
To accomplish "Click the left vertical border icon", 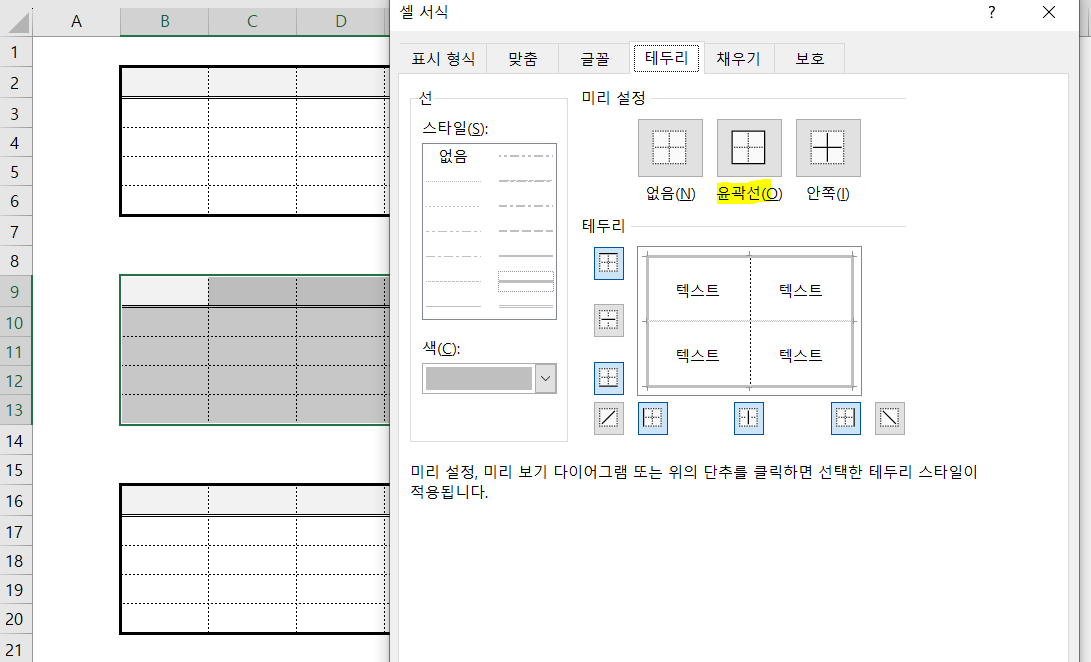I will click(653, 418).
